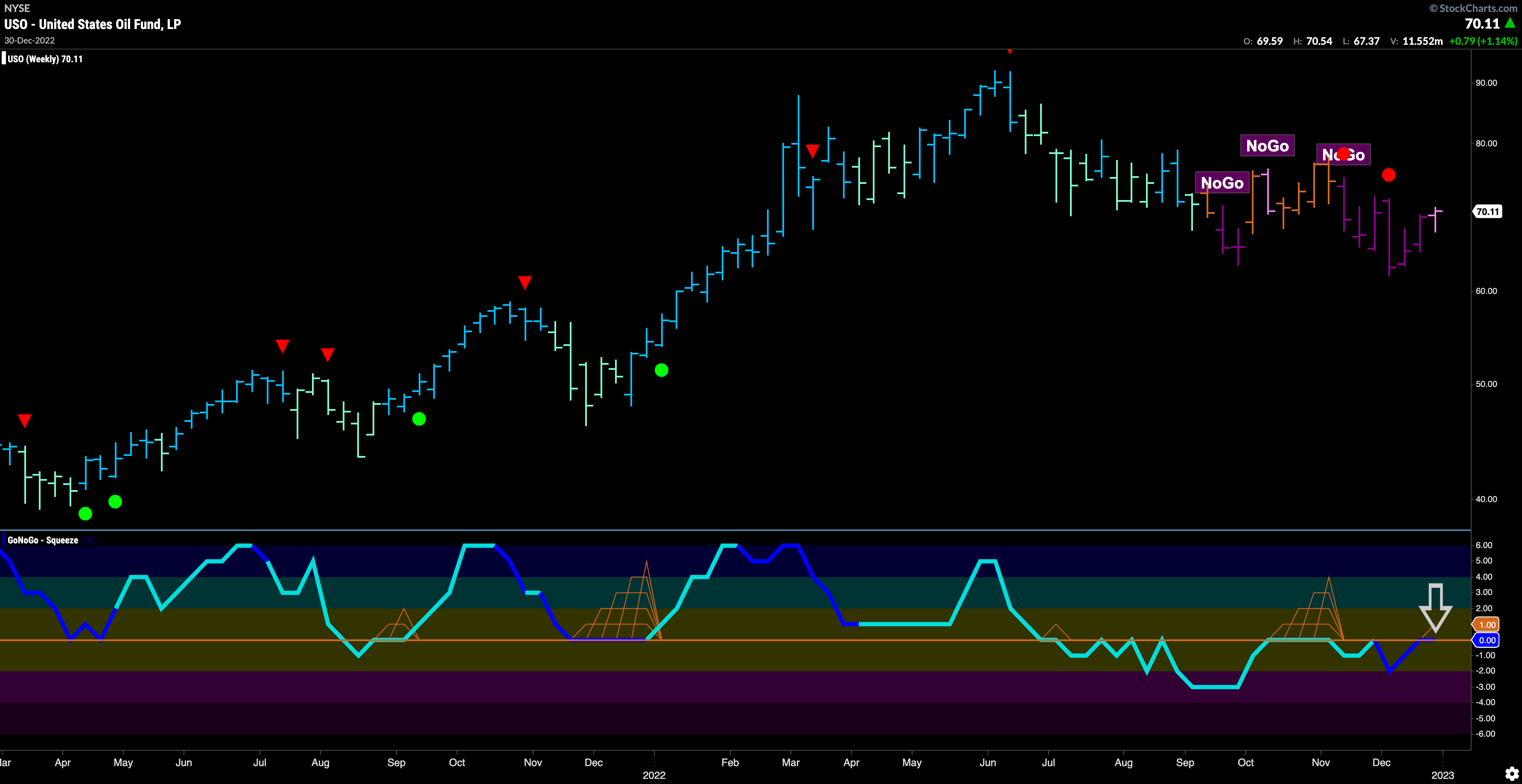This screenshot has width=1522, height=784.
Task: Click the 6.00 indicator axis label
Action: click(x=1484, y=545)
